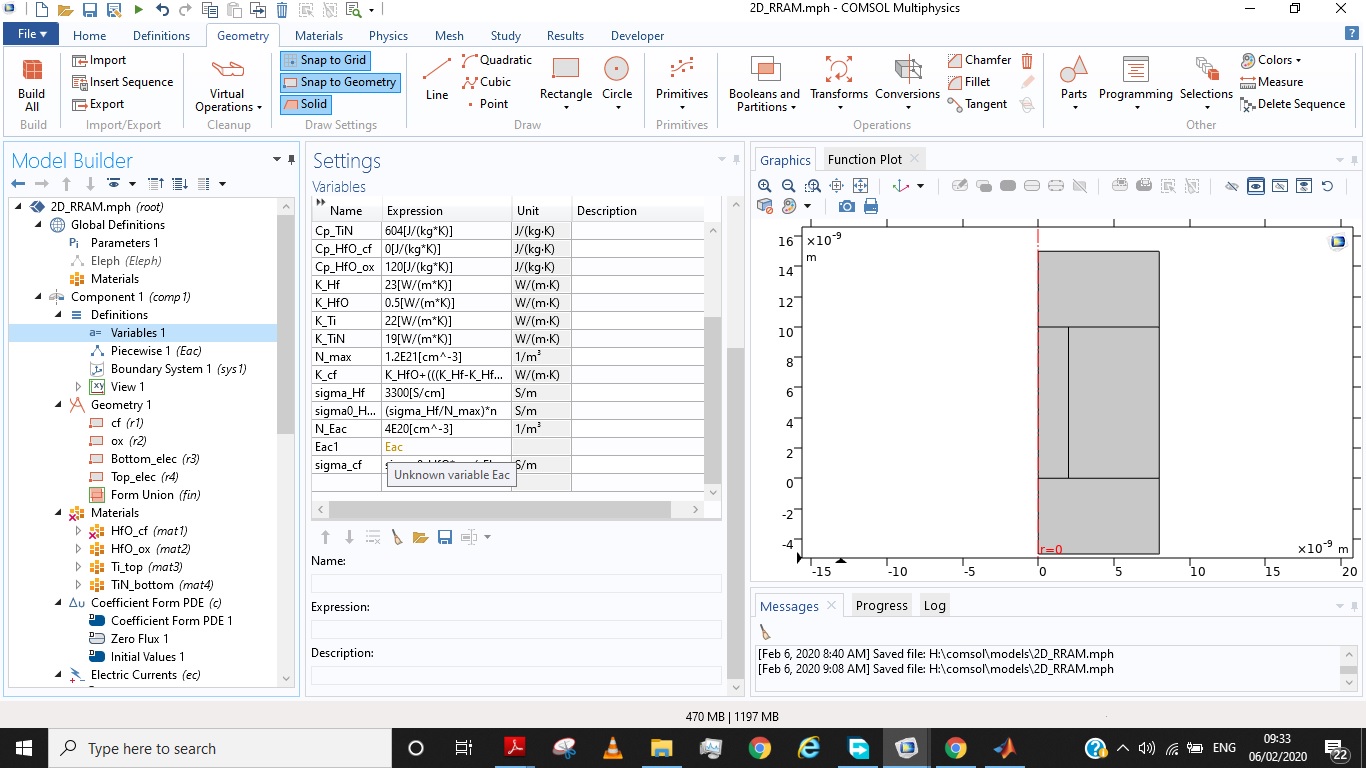Switch to the Materials ribbon tab
Viewport: 1366px width, 768px height.
pyautogui.click(x=319, y=36)
